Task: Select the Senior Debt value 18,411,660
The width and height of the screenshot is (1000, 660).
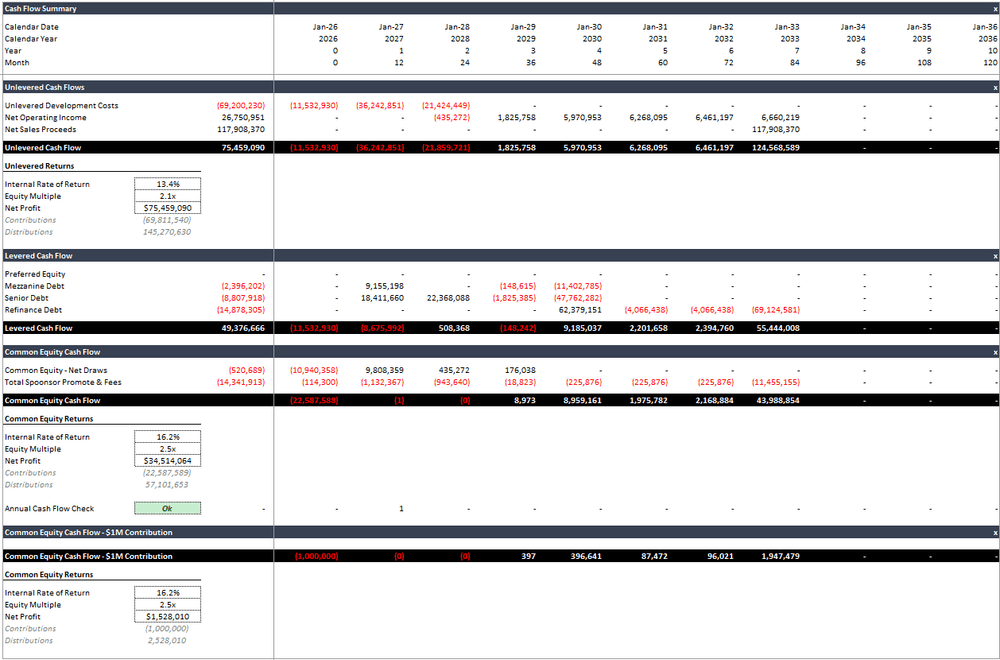Action: (382, 298)
